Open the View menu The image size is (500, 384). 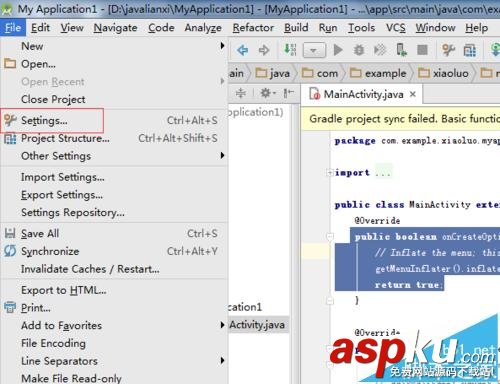click(x=72, y=28)
